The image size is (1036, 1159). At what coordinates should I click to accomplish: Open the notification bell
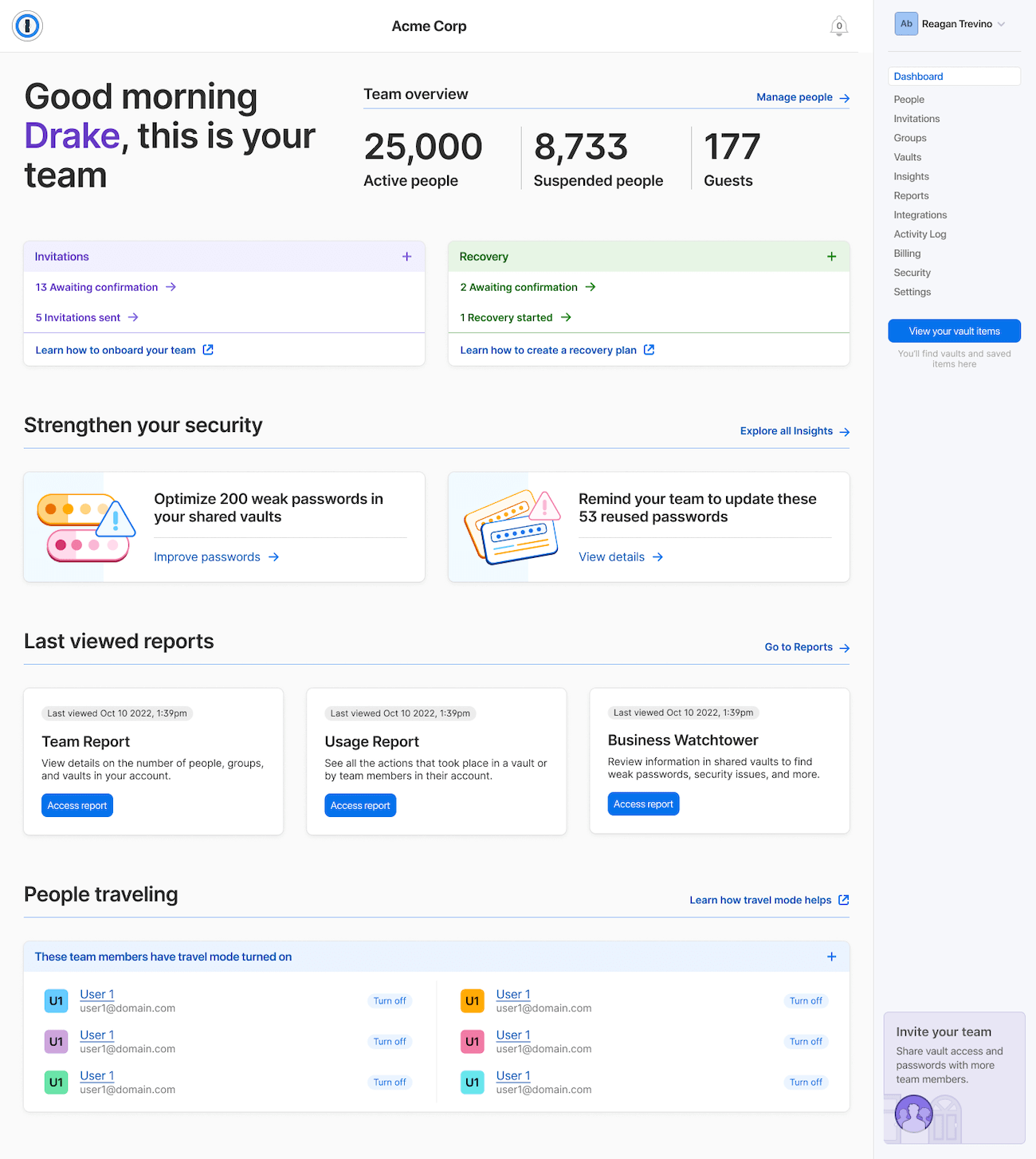coord(838,26)
